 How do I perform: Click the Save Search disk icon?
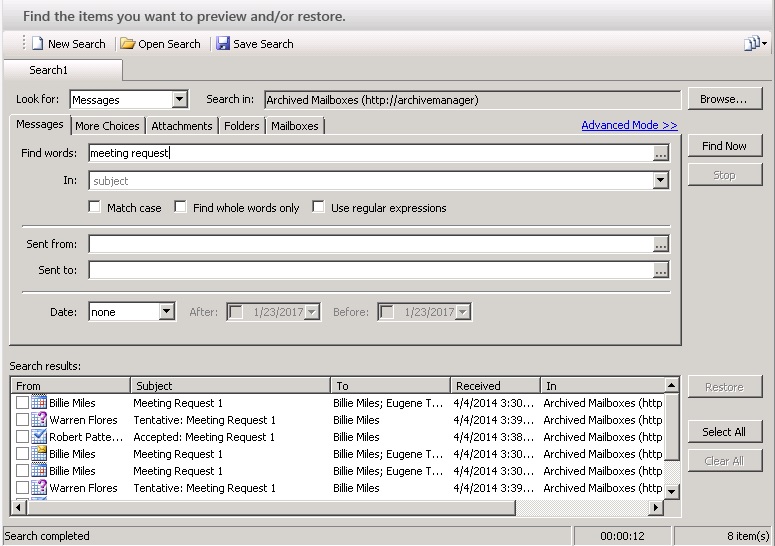click(x=223, y=44)
